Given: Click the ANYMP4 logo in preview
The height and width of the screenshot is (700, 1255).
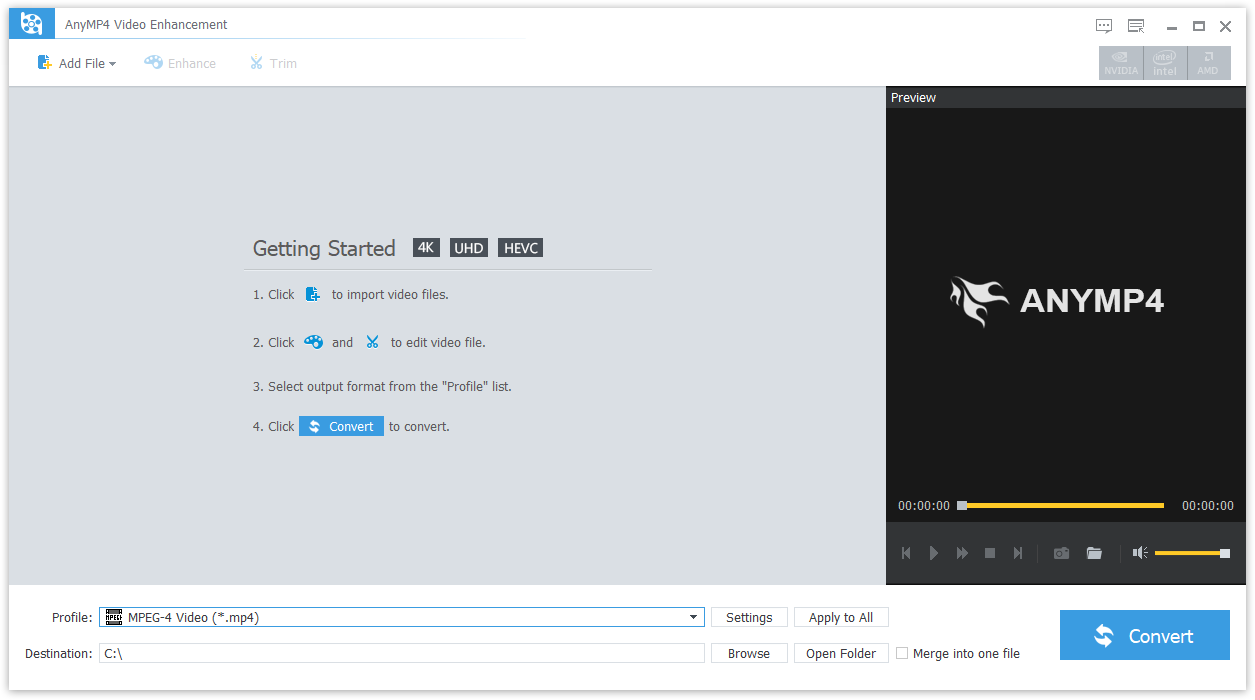Looking at the screenshot, I should point(1056,301).
